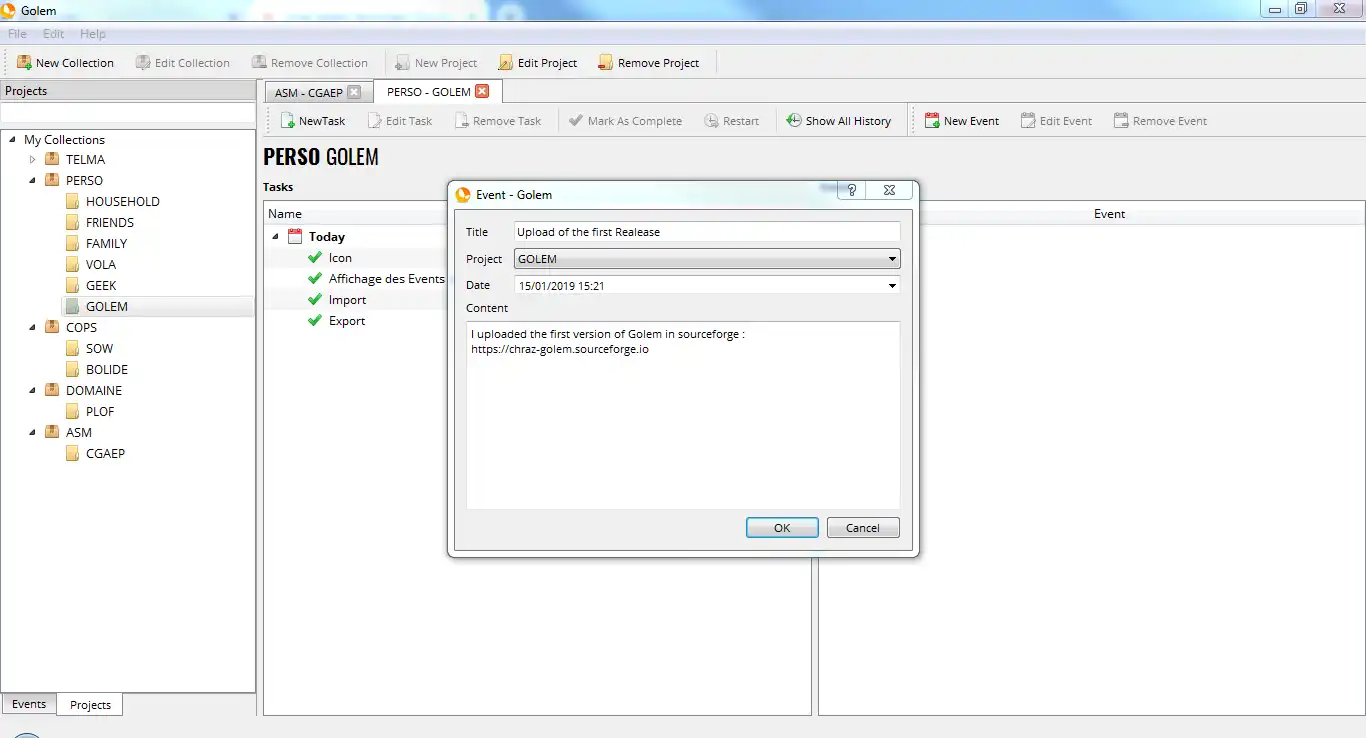Open the Date picker dropdown arrow
The image size is (1366, 738).
[892, 285]
